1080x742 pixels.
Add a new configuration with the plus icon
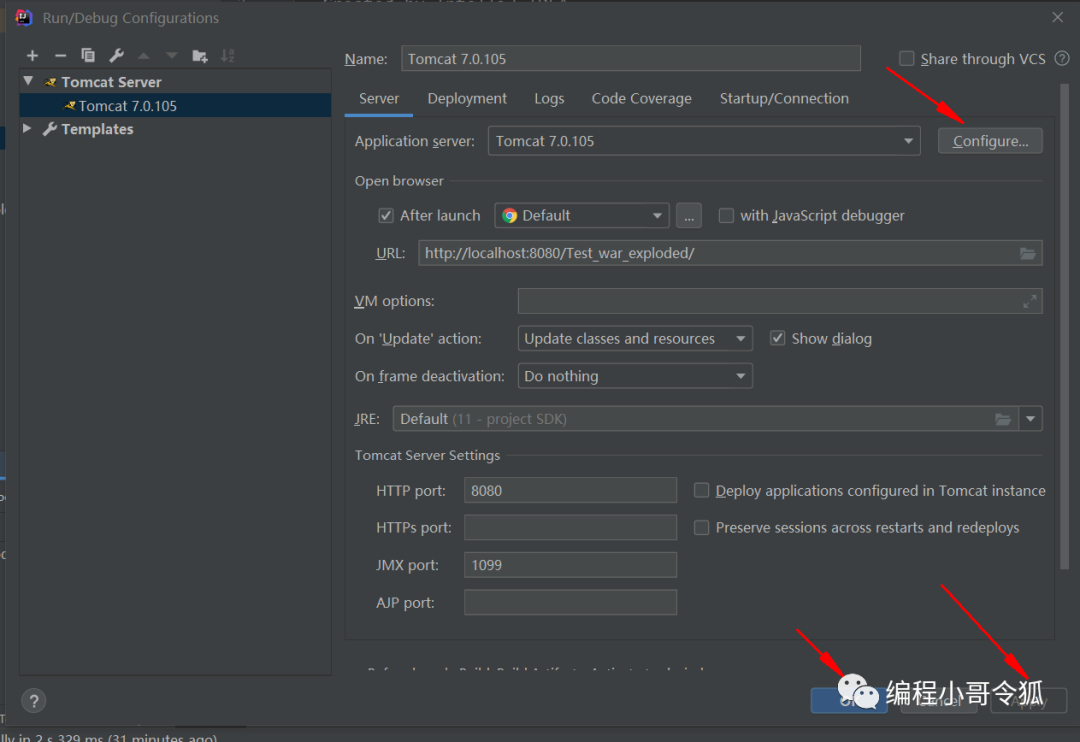click(32, 56)
